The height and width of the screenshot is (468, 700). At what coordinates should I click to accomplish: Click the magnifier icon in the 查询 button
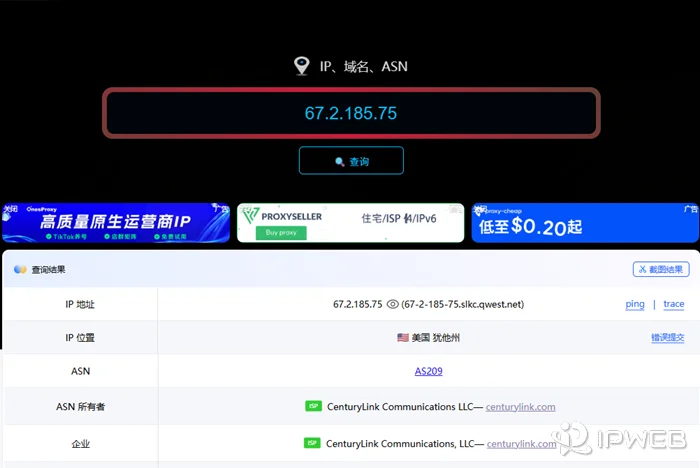click(340, 162)
